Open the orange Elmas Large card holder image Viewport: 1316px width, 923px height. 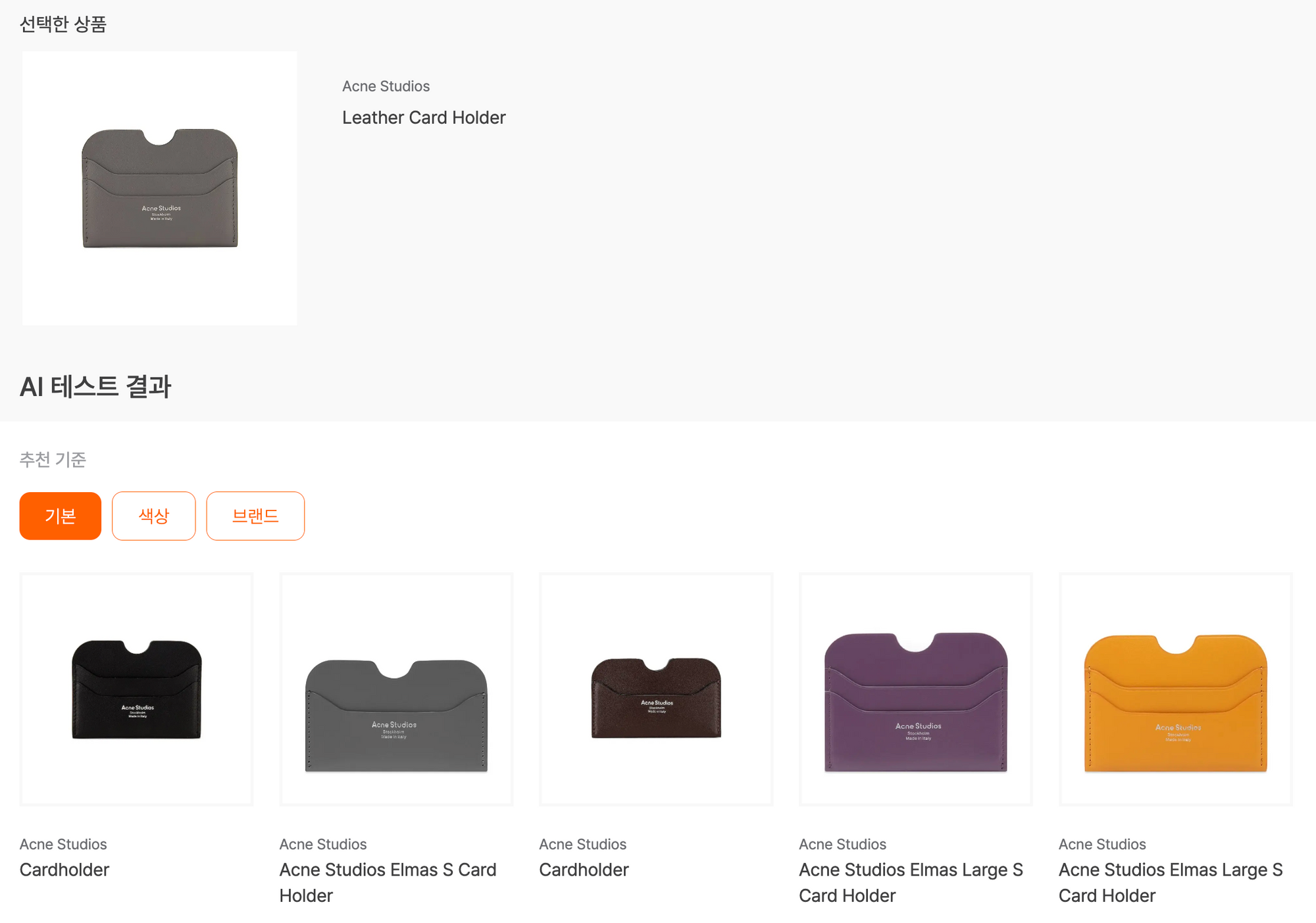coord(1175,689)
